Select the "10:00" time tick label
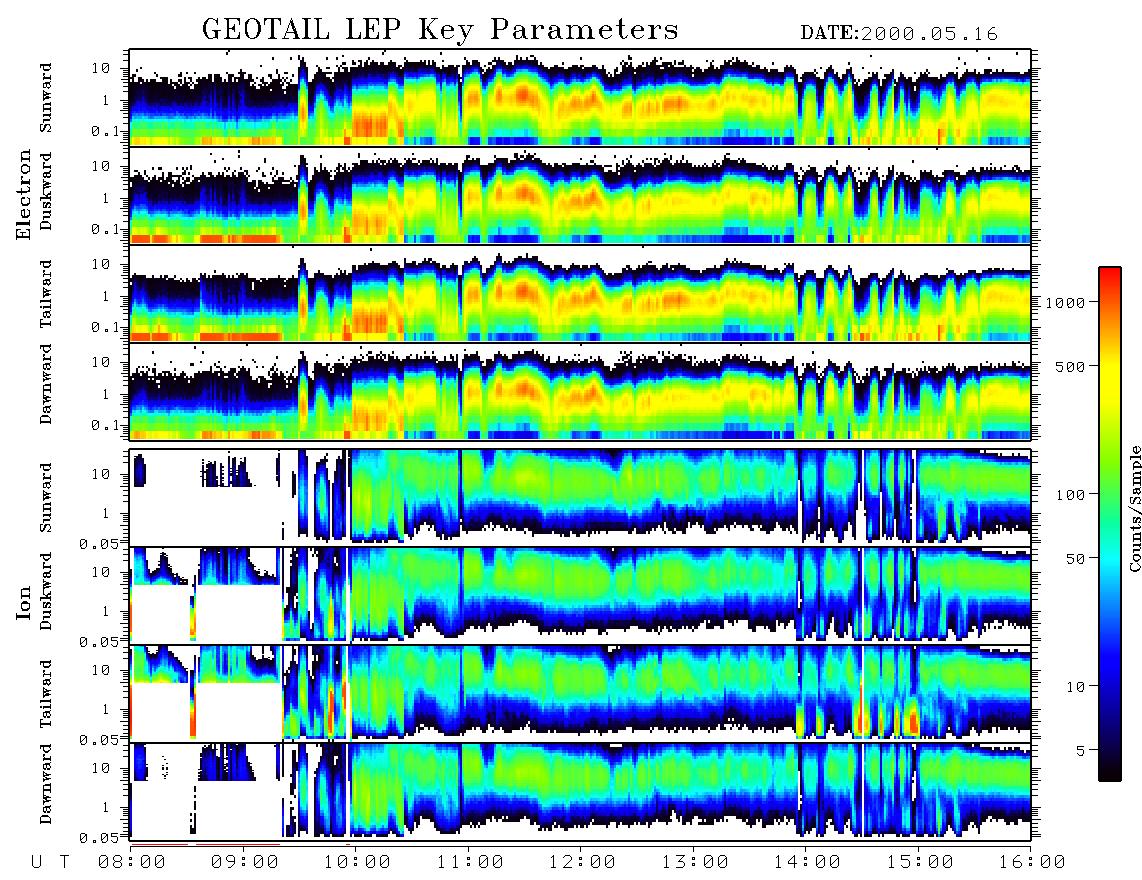 point(358,863)
